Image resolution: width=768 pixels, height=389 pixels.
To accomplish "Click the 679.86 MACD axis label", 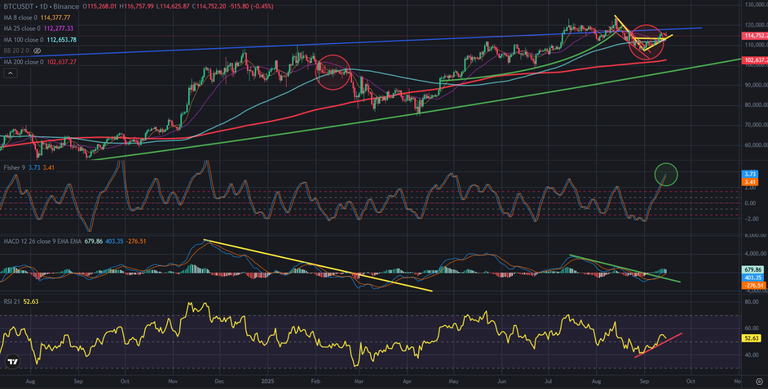I will pos(753,270).
